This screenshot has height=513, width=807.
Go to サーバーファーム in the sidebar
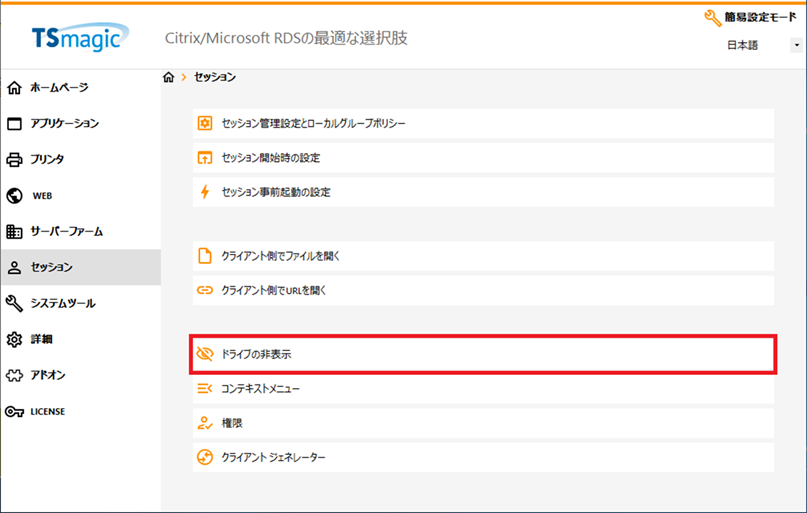pyautogui.click(x=66, y=231)
